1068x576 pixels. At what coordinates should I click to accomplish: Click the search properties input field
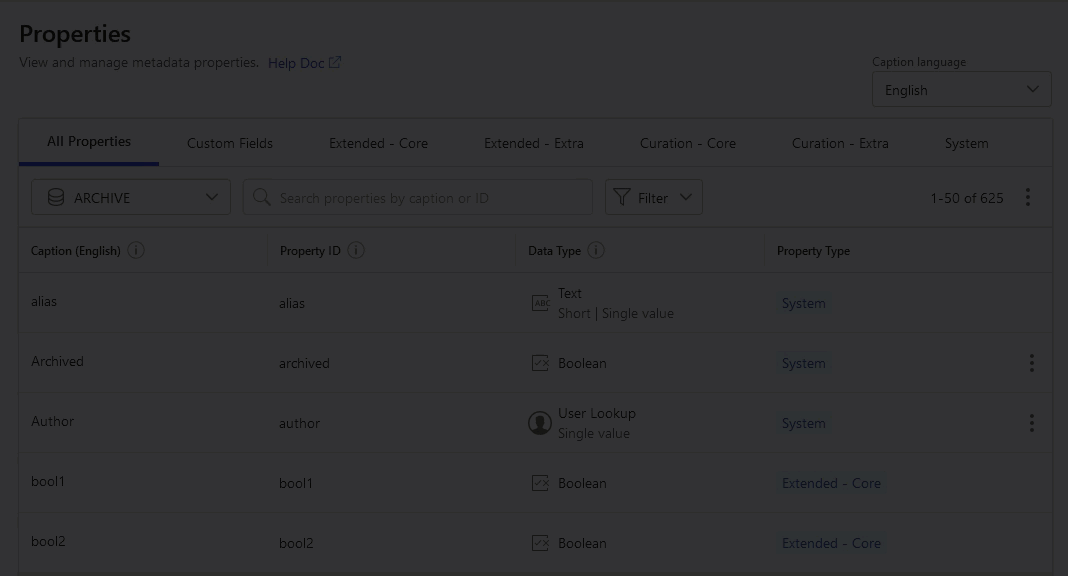pos(430,198)
